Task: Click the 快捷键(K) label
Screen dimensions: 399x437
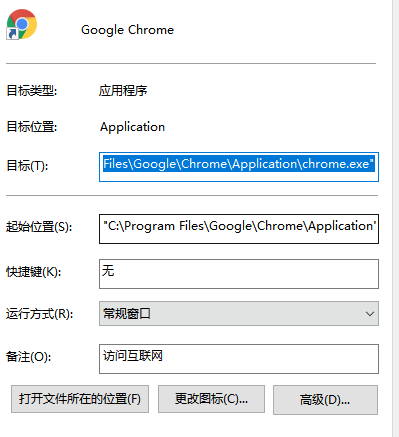Action: 34,272
